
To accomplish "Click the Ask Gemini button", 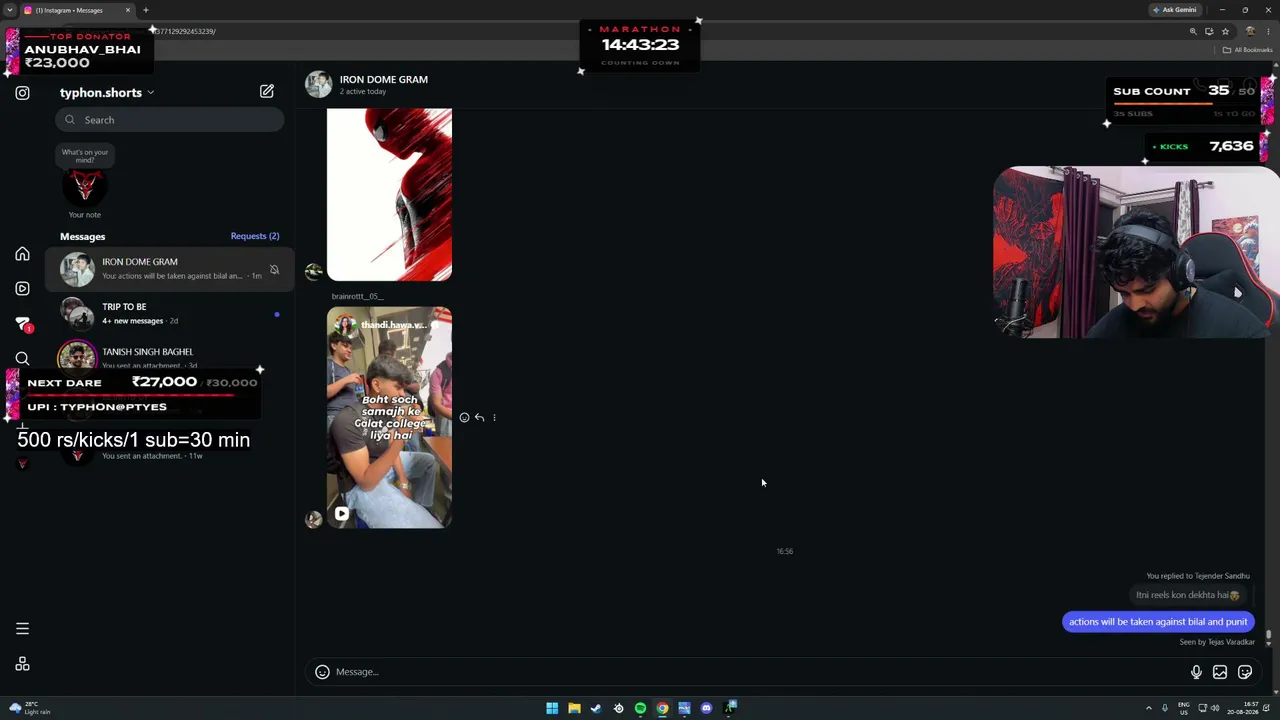I will click(x=1175, y=10).
